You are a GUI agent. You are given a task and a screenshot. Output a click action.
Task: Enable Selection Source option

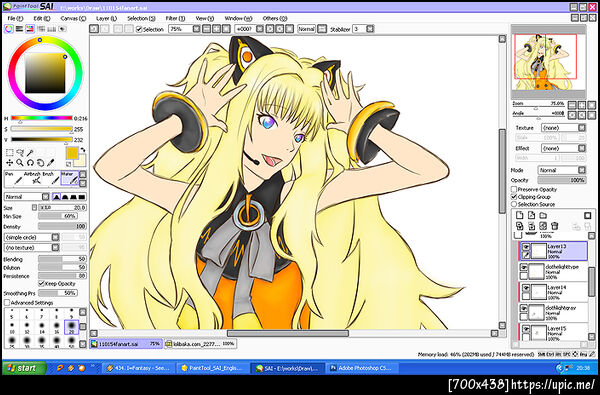514,204
